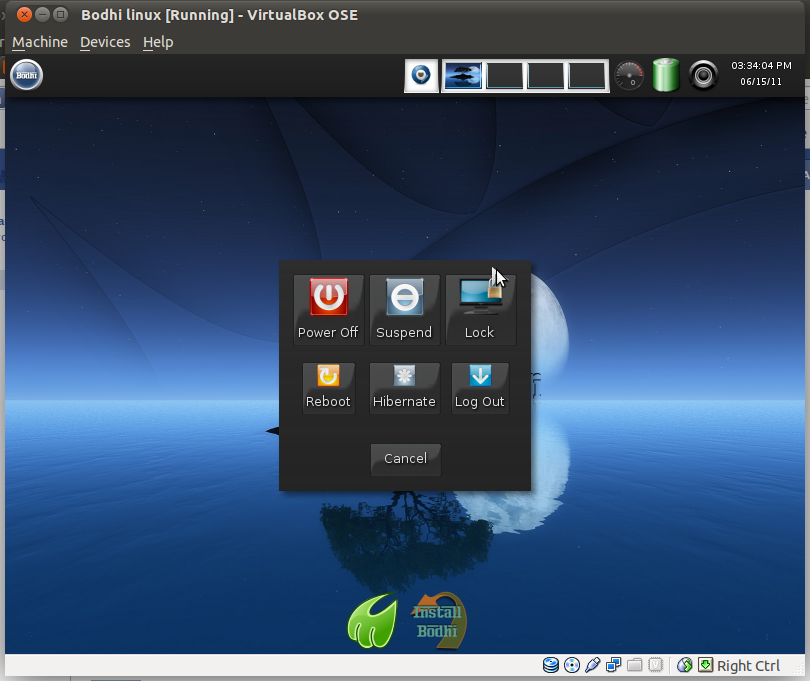Click the hard disk activity icon in status bar
This screenshot has width=810, height=681.
[x=550, y=664]
